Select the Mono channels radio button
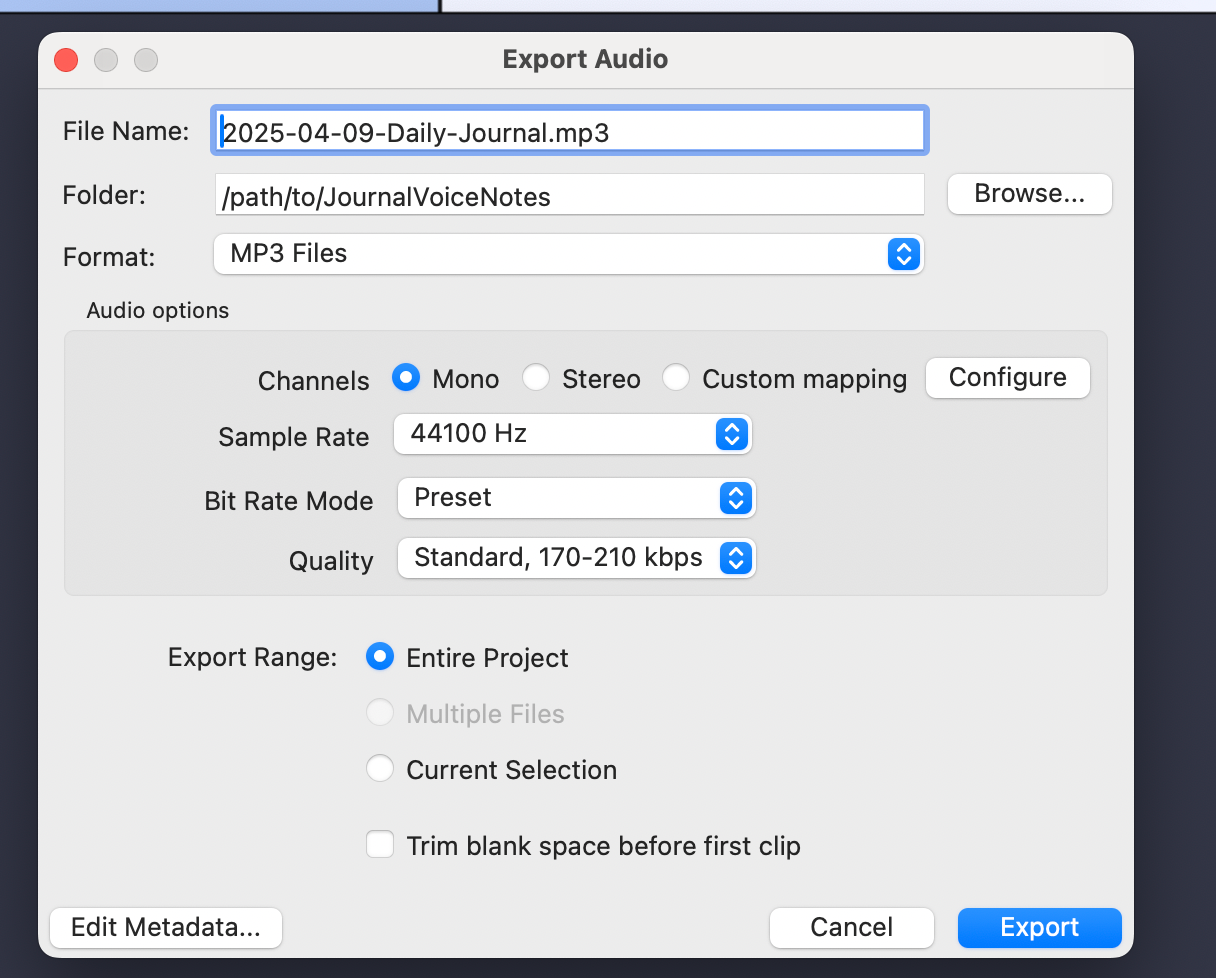The height and width of the screenshot is (978, 1216). (x=405, y=378)
